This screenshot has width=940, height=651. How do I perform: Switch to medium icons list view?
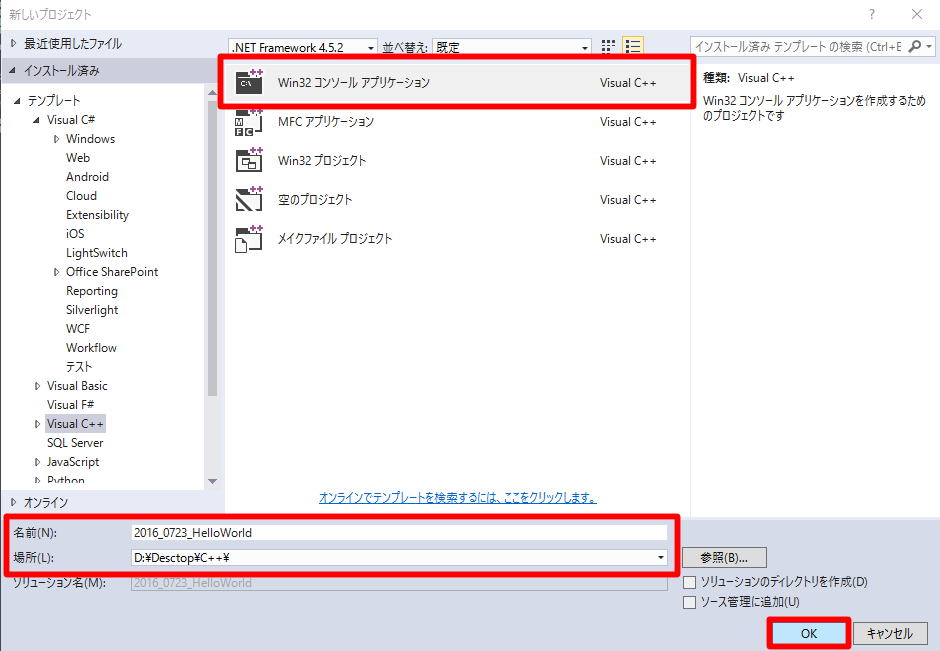point(633,46)
